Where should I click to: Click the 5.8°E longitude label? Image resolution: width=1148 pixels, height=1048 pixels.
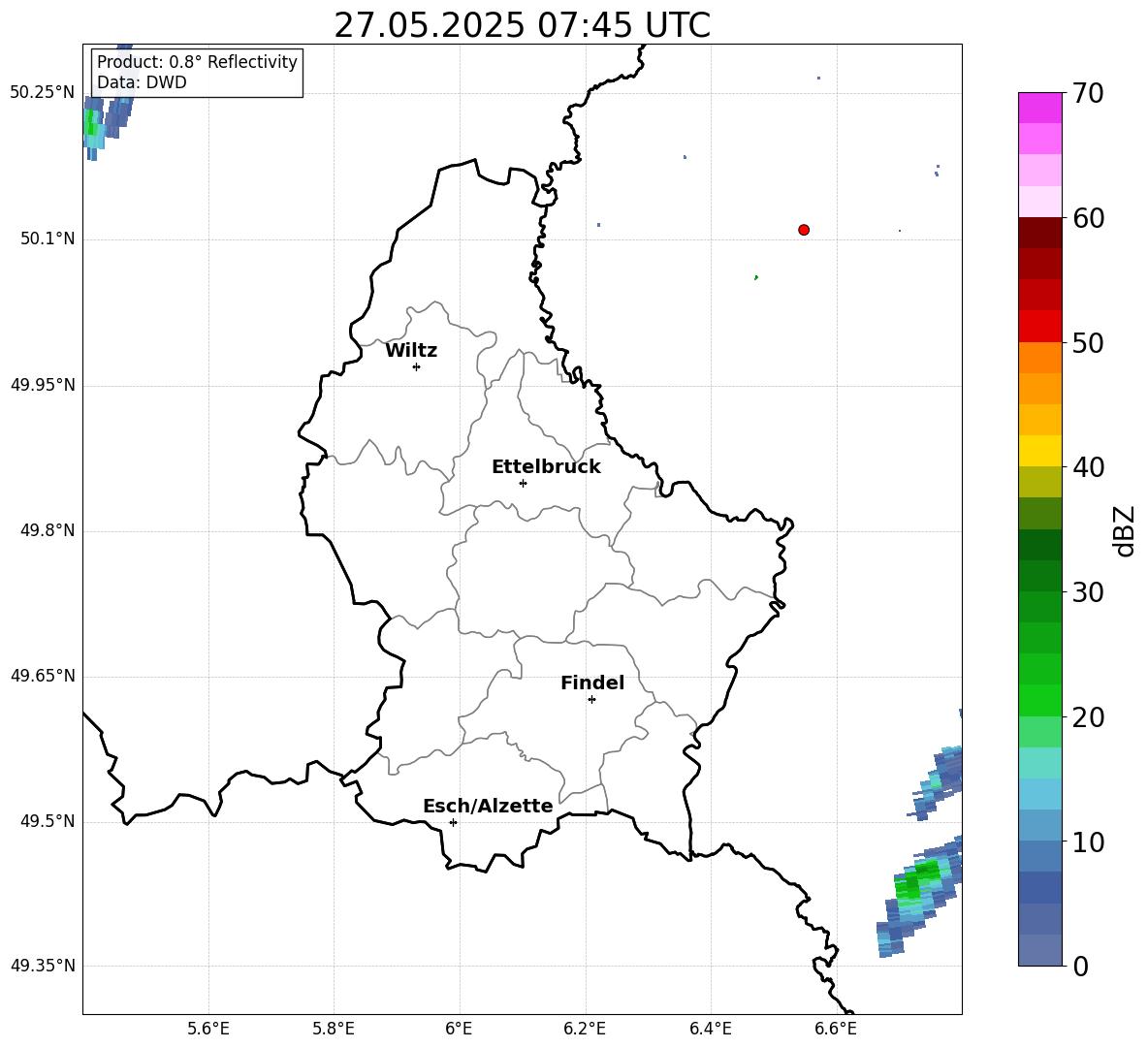coord(334,1029)
